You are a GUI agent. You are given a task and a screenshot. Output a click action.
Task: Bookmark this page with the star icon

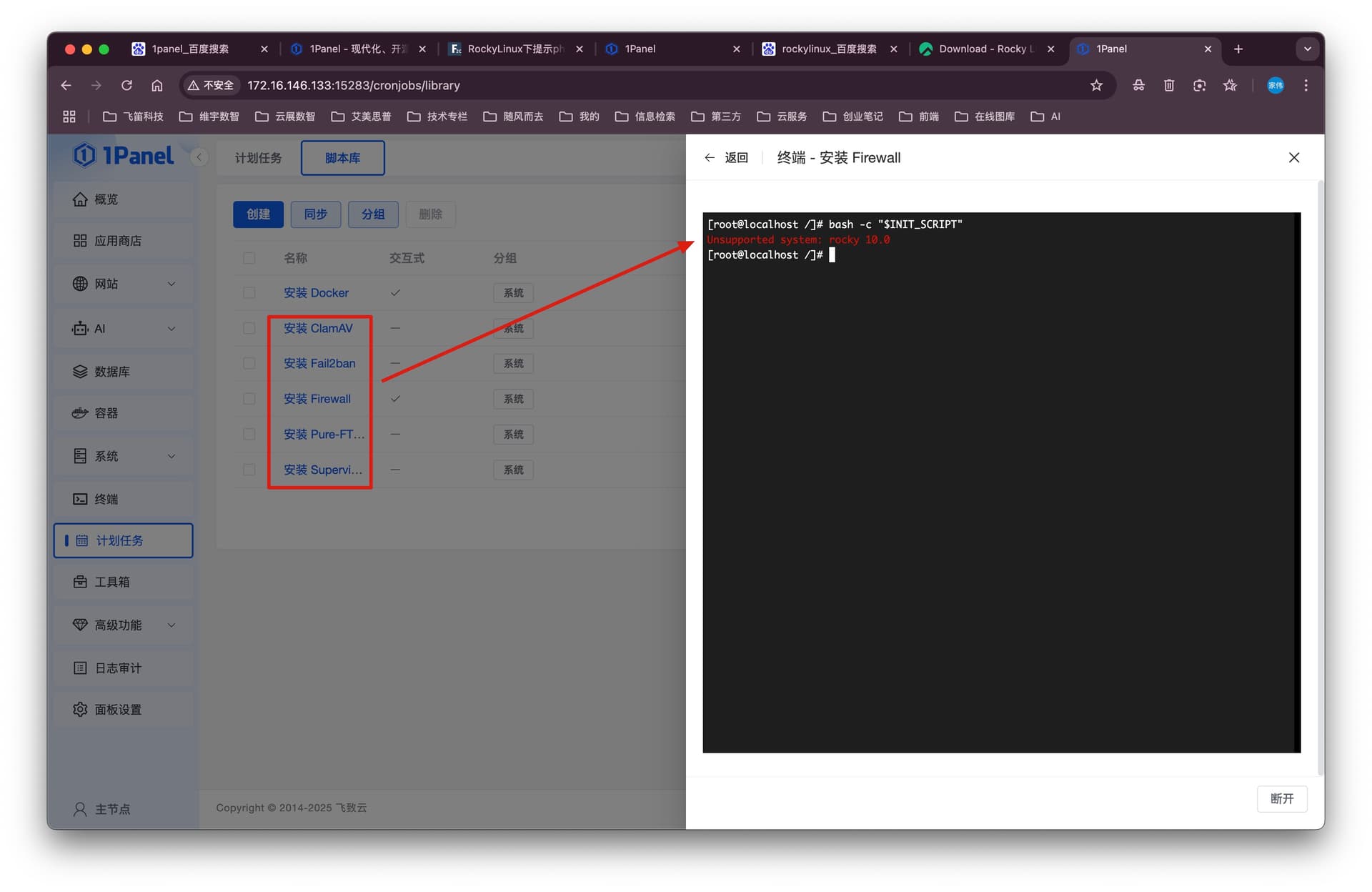pyautogui.click(x=1096, y=85)
